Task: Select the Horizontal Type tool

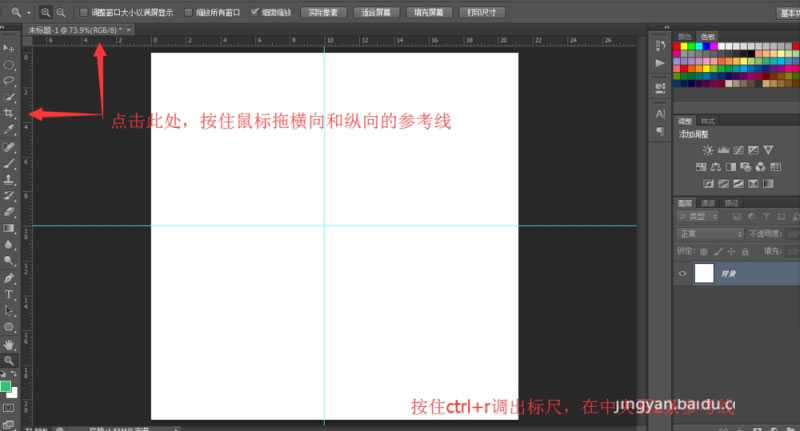Action: (9, 294)
